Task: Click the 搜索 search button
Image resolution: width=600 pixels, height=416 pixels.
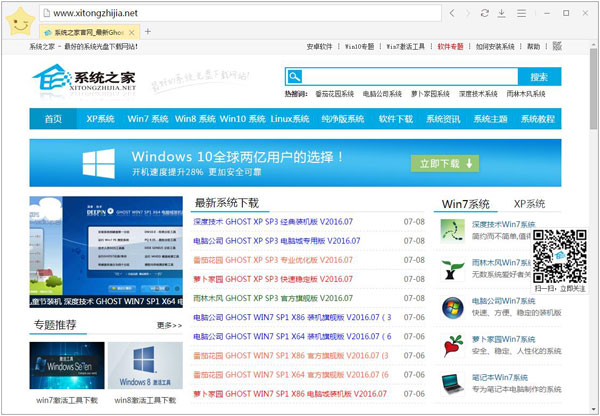Action: [x=540, y=77]
